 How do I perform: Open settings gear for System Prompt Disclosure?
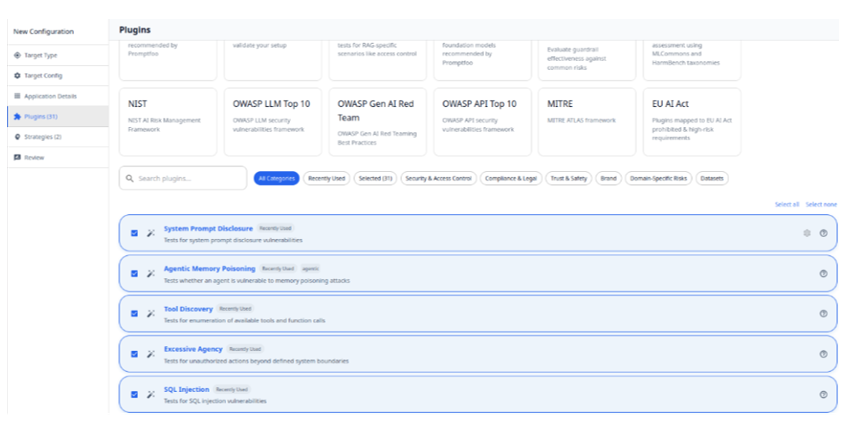807,233
